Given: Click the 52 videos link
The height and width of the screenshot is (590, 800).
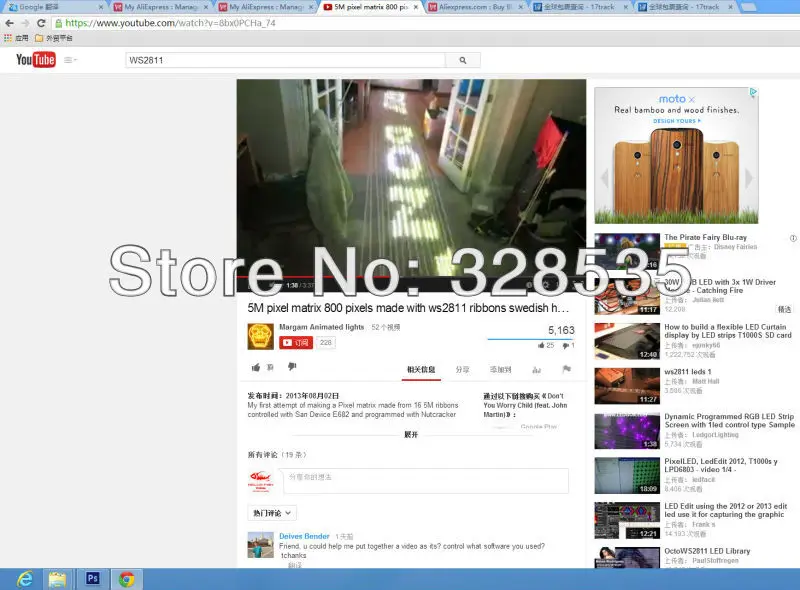Looking at the screenshot, I should (386, 327).
